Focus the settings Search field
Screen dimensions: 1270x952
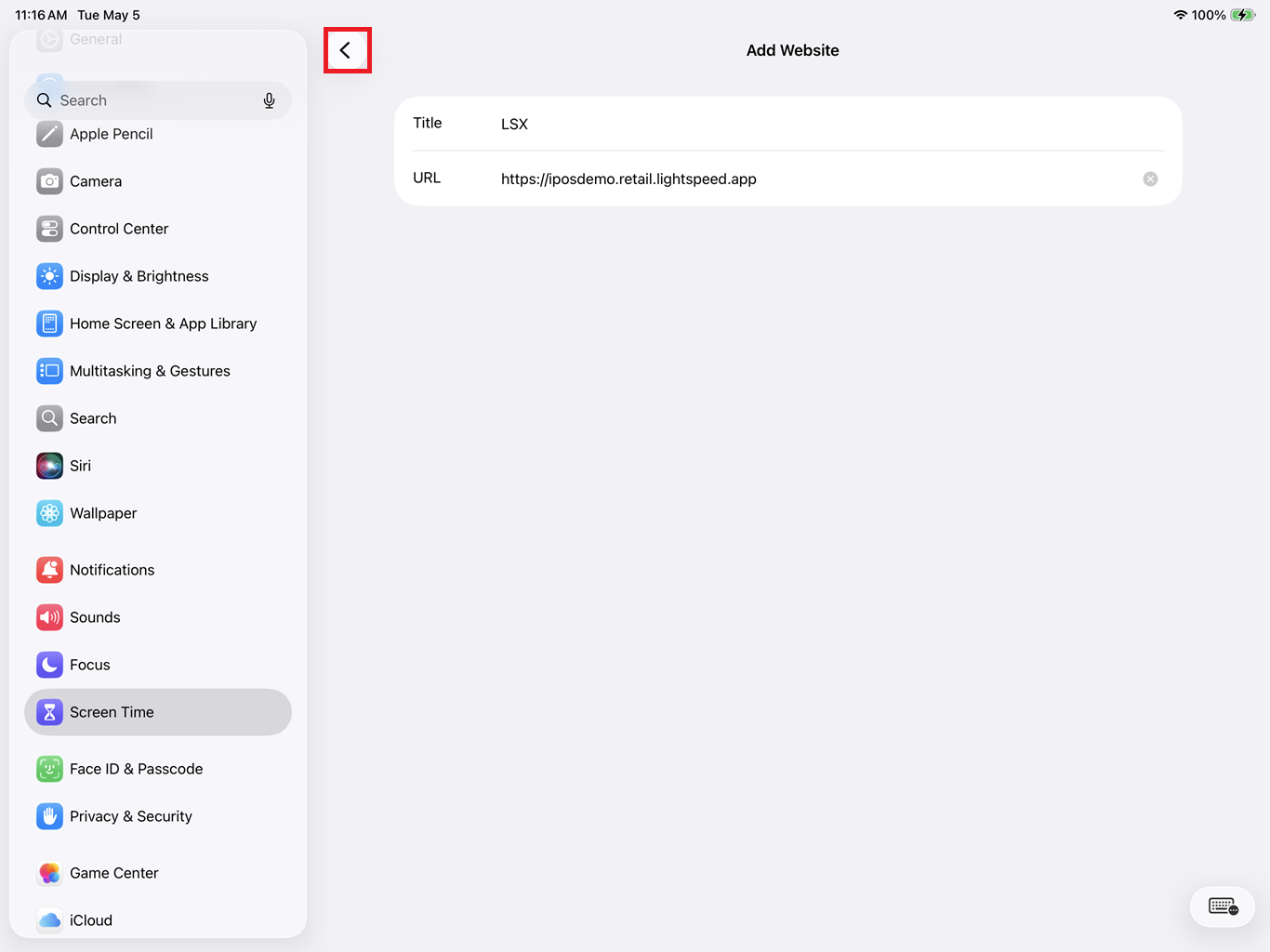(158, 100)
